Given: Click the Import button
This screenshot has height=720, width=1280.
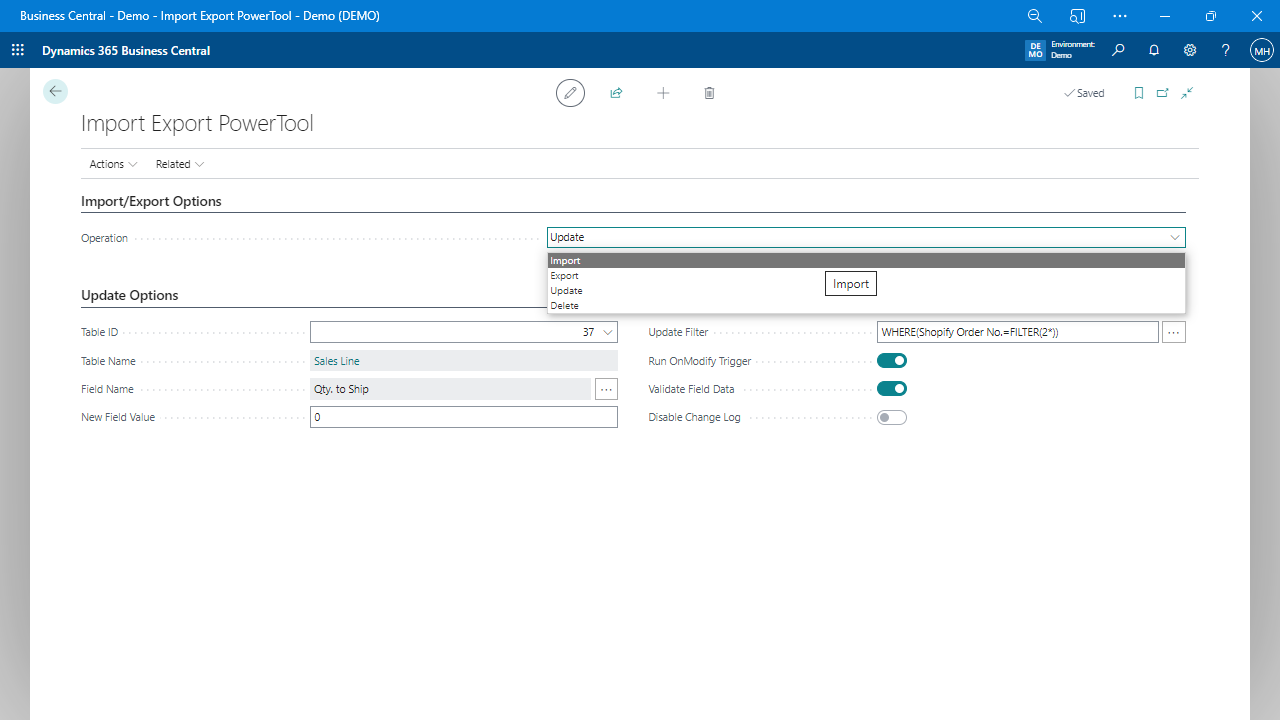Looking at the screenshot, I should pyautogui.click(x=850, y=283).
